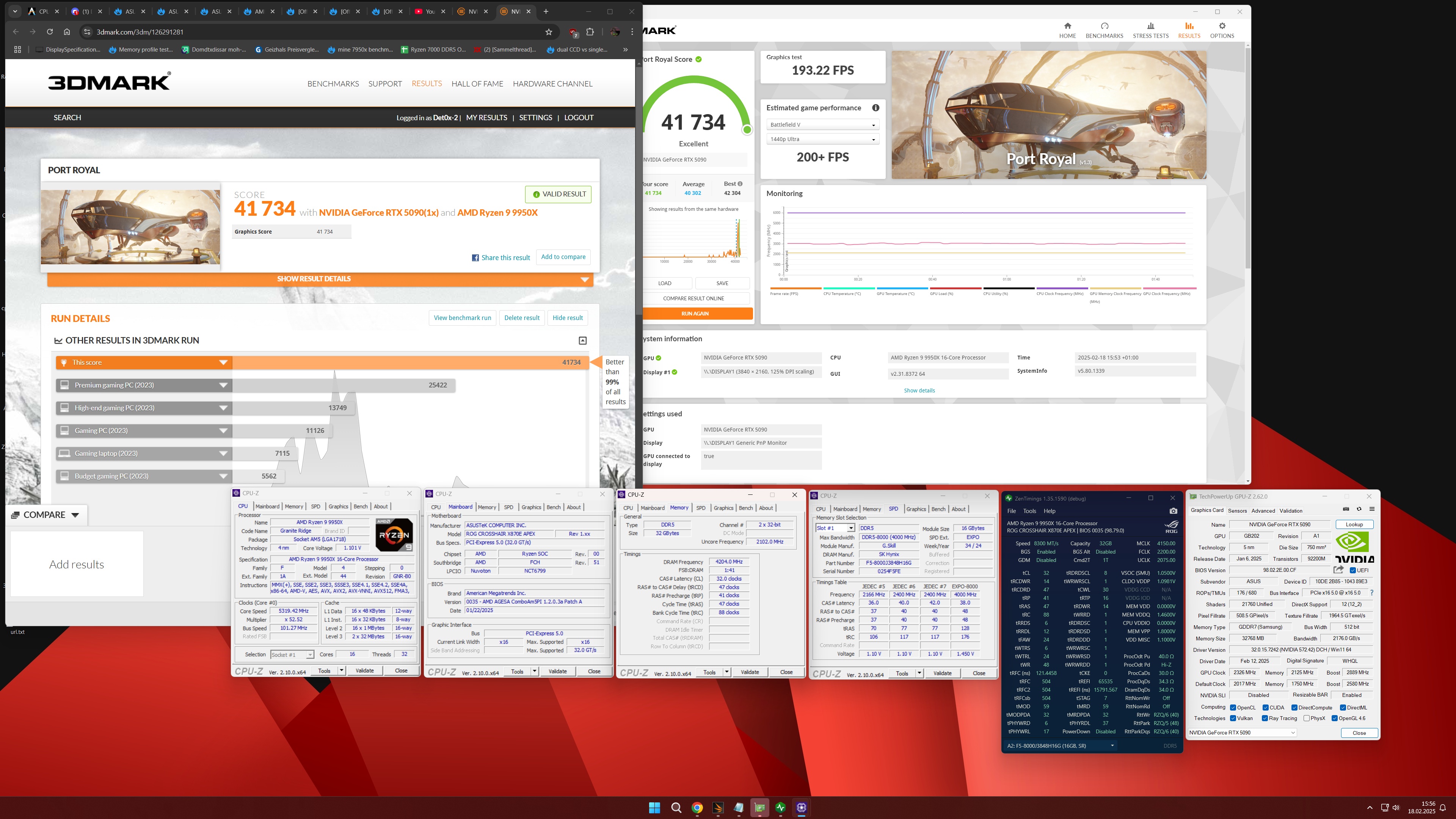Image resolution: width=1456 pixels, height=819 pixels.
Task: Open taskbar Search magnifier
Action: [676, 807]
